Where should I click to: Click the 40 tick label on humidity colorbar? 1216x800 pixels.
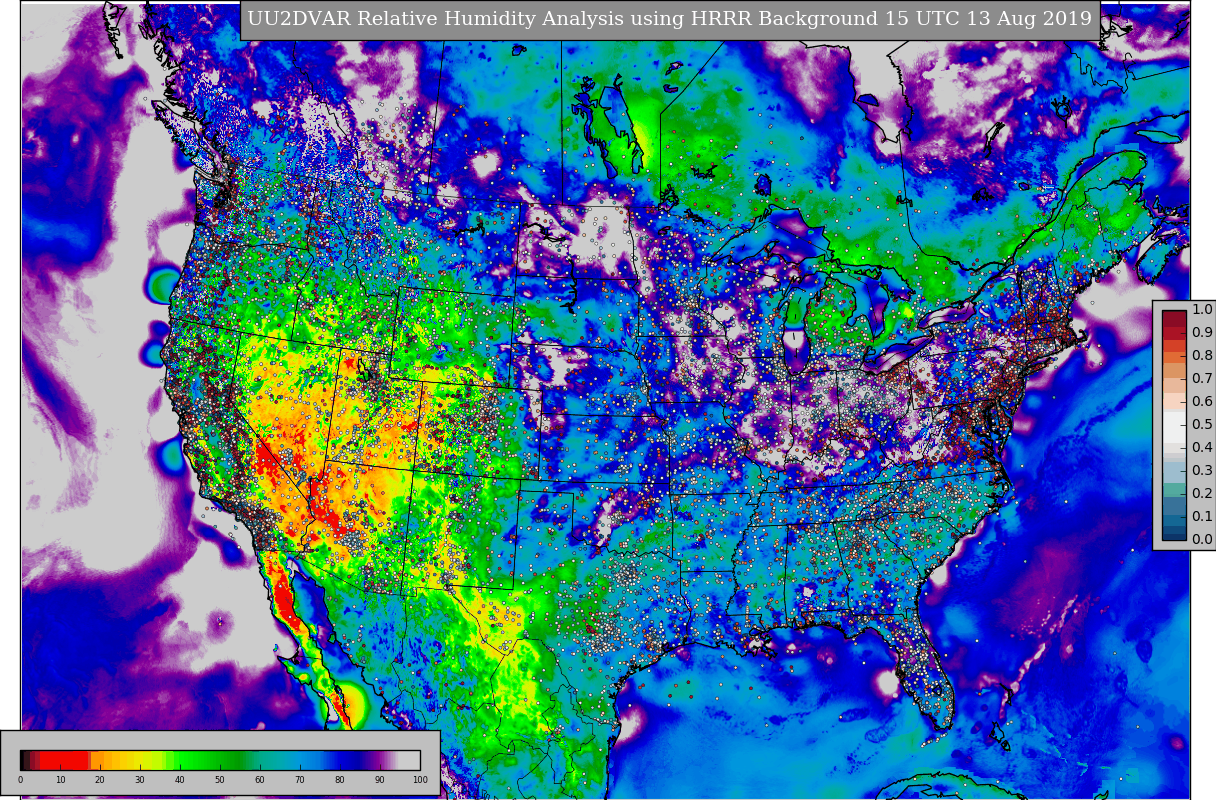pos(180,780)
